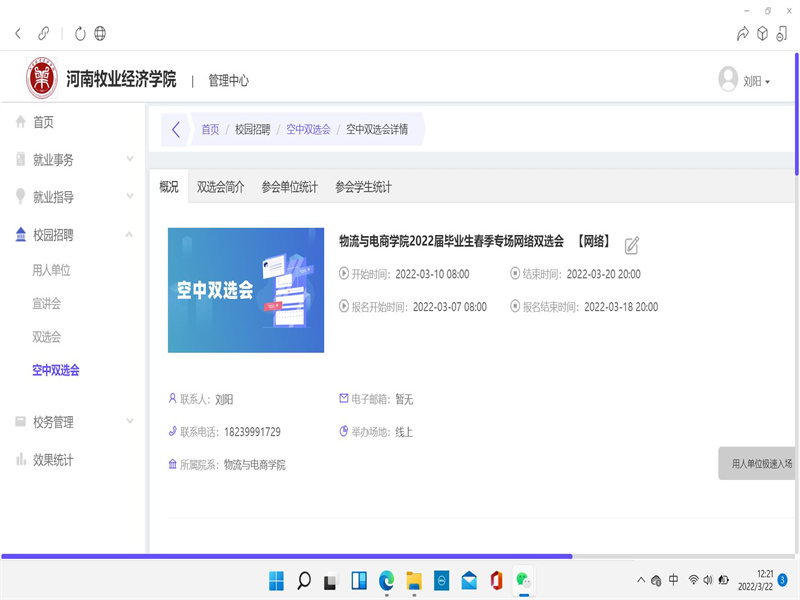The width and height of the screenshot is (800, 600).
Task: Click the share arrow icon at top right
Action: [x=742, y=33]
